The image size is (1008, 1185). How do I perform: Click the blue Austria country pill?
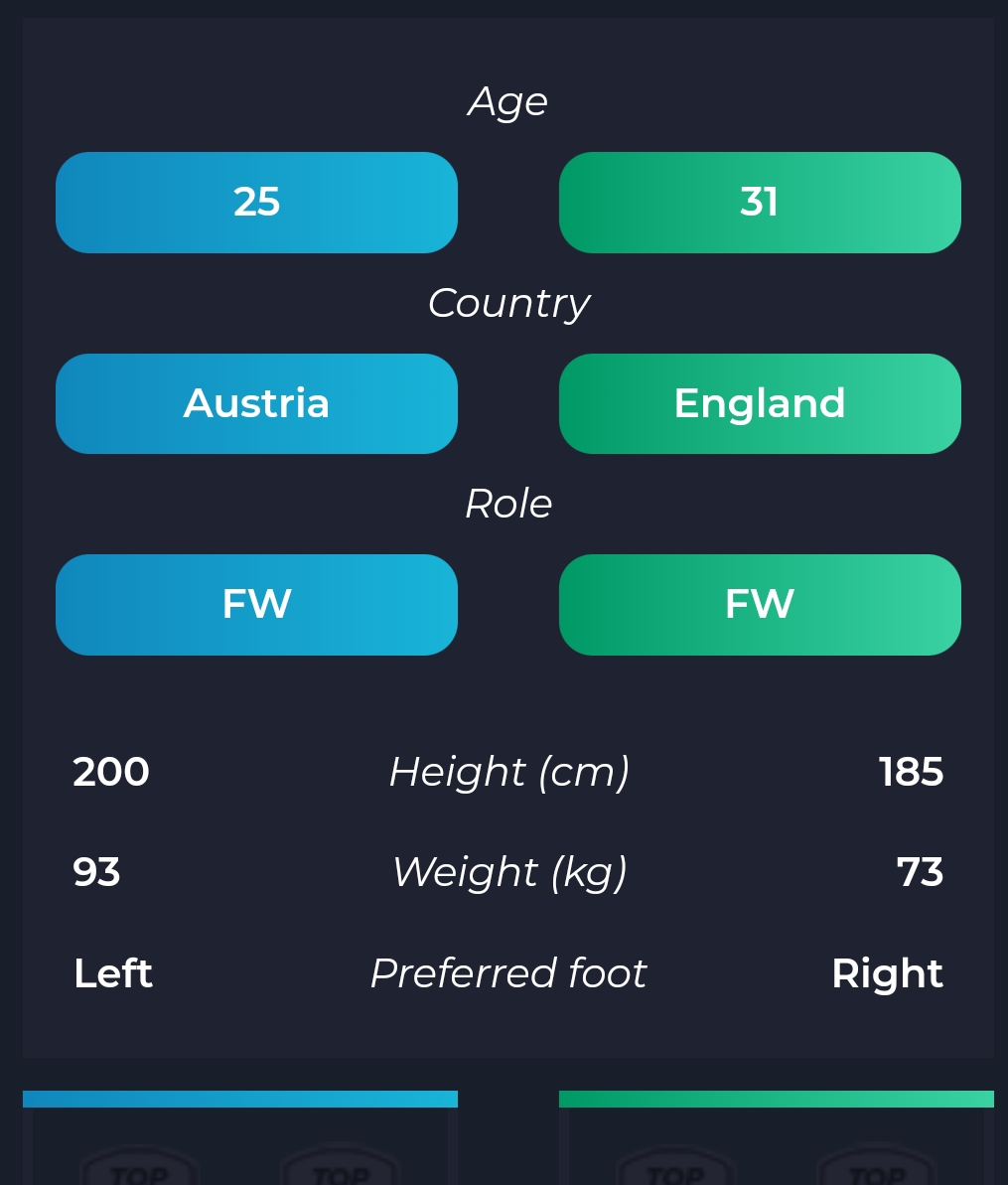[x=257, y=403]
